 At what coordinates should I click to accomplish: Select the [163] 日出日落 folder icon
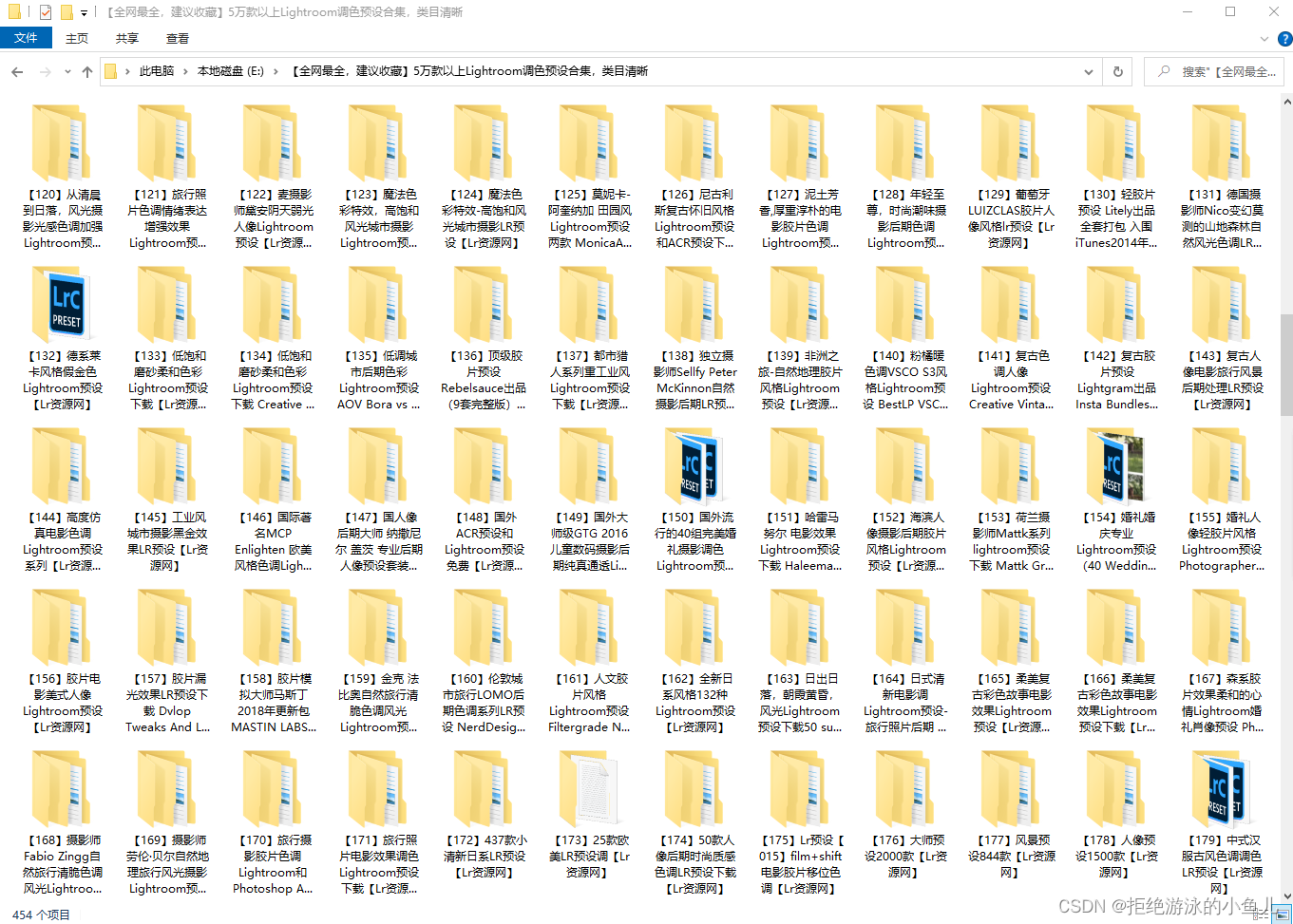(800, 628)
